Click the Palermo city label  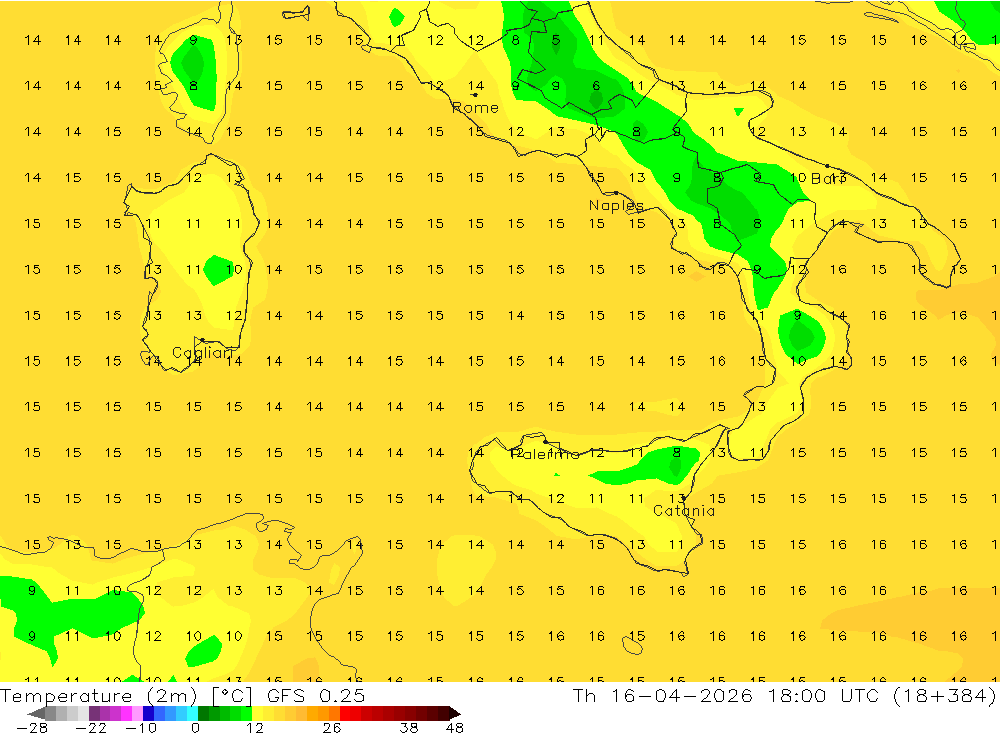click(x=545, y=454)
